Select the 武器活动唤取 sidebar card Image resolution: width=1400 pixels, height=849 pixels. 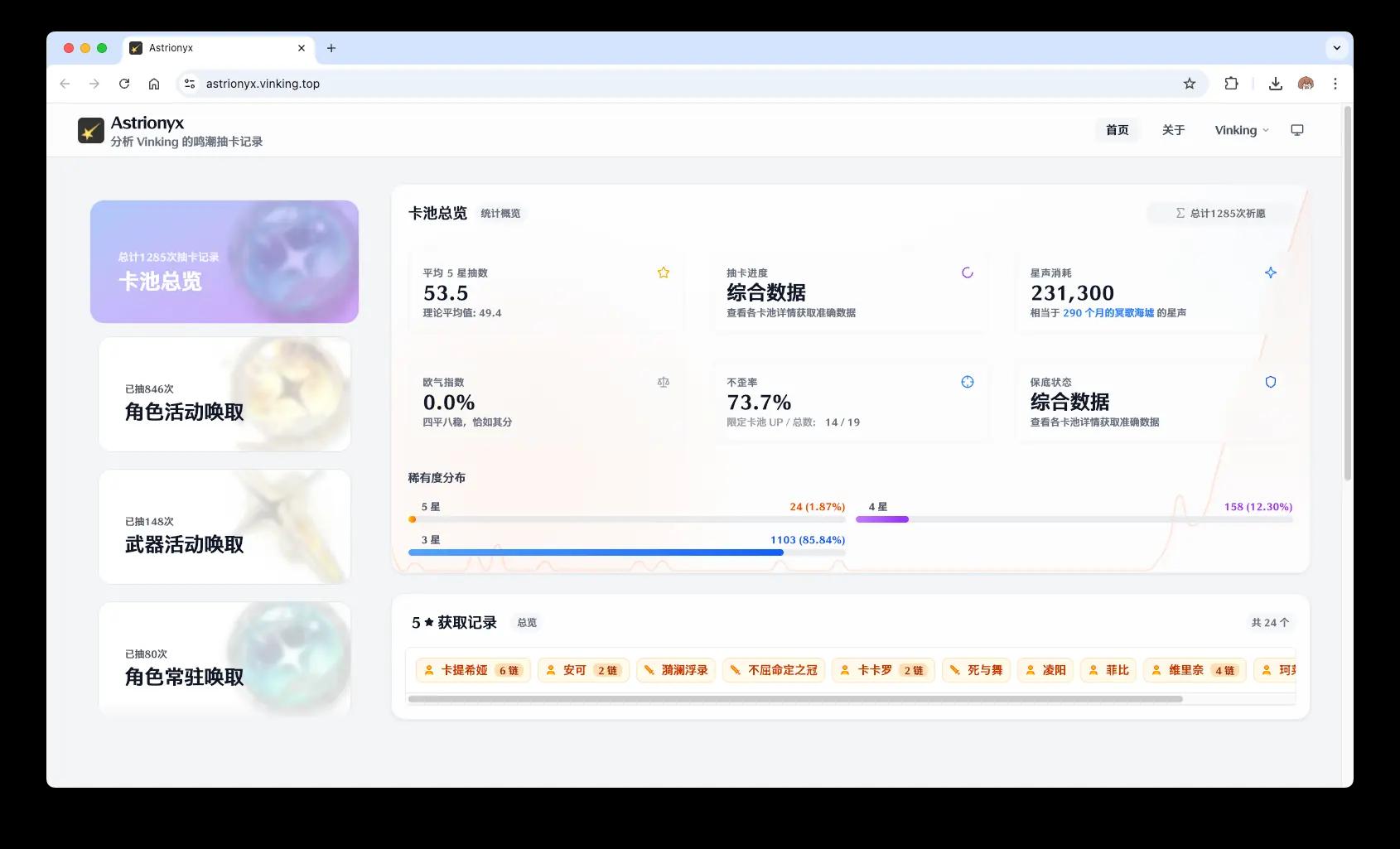coord(224,527)
